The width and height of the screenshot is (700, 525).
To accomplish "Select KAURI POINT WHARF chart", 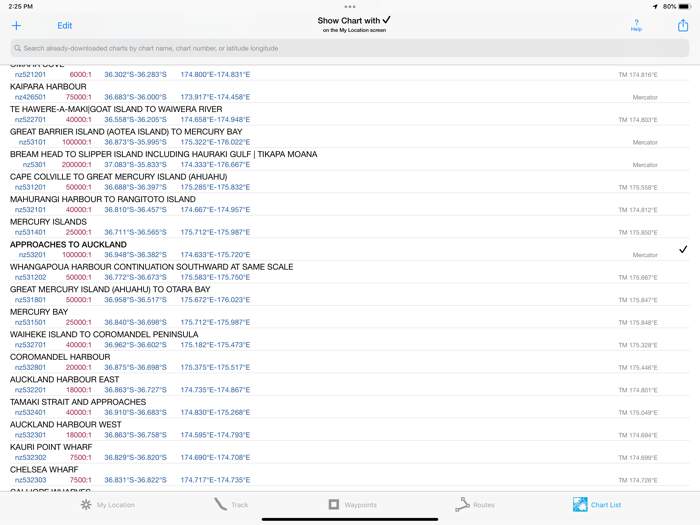I will (350, 452).
